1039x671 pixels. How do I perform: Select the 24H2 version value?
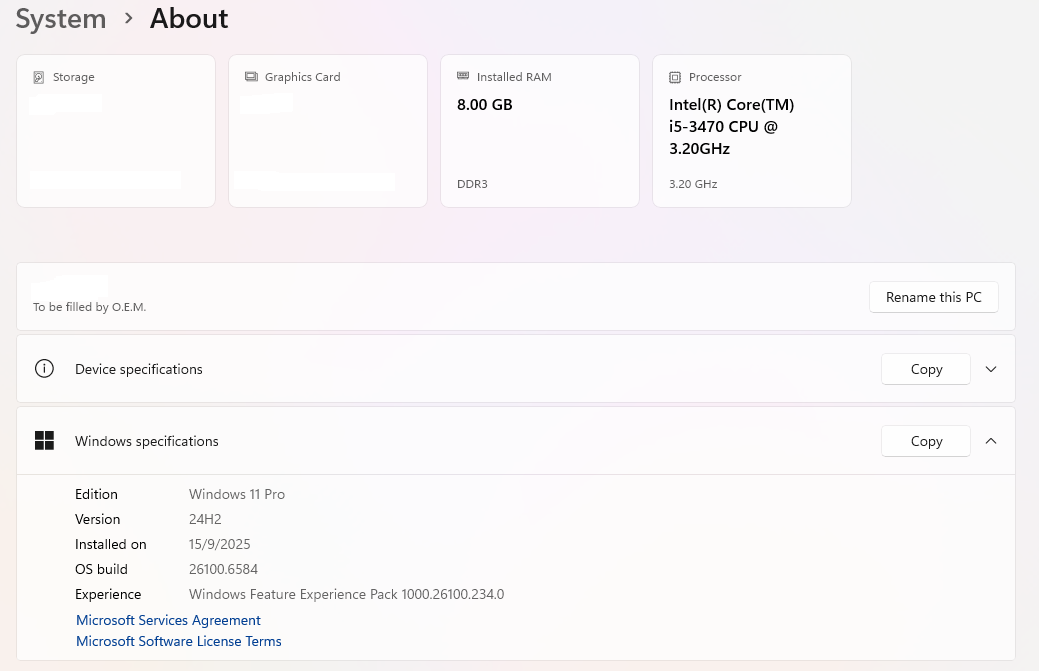point(205,519)
